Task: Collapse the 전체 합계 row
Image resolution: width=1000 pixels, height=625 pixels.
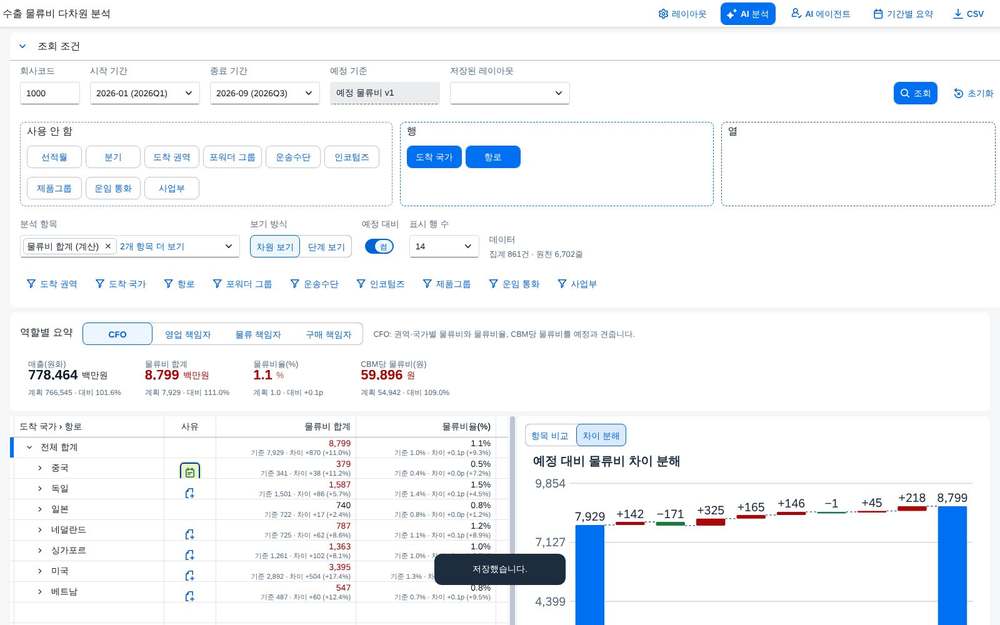Action: 29,447
